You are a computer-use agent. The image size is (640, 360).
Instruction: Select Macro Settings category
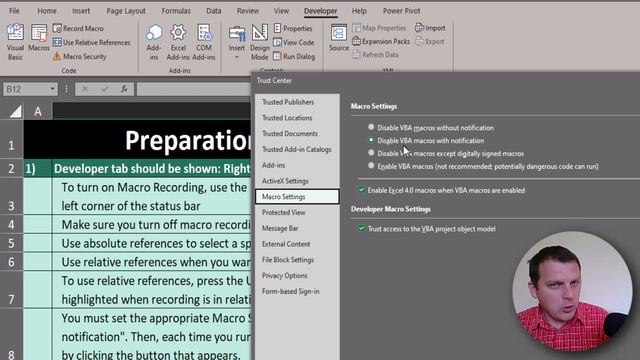(x=297, y=197)
